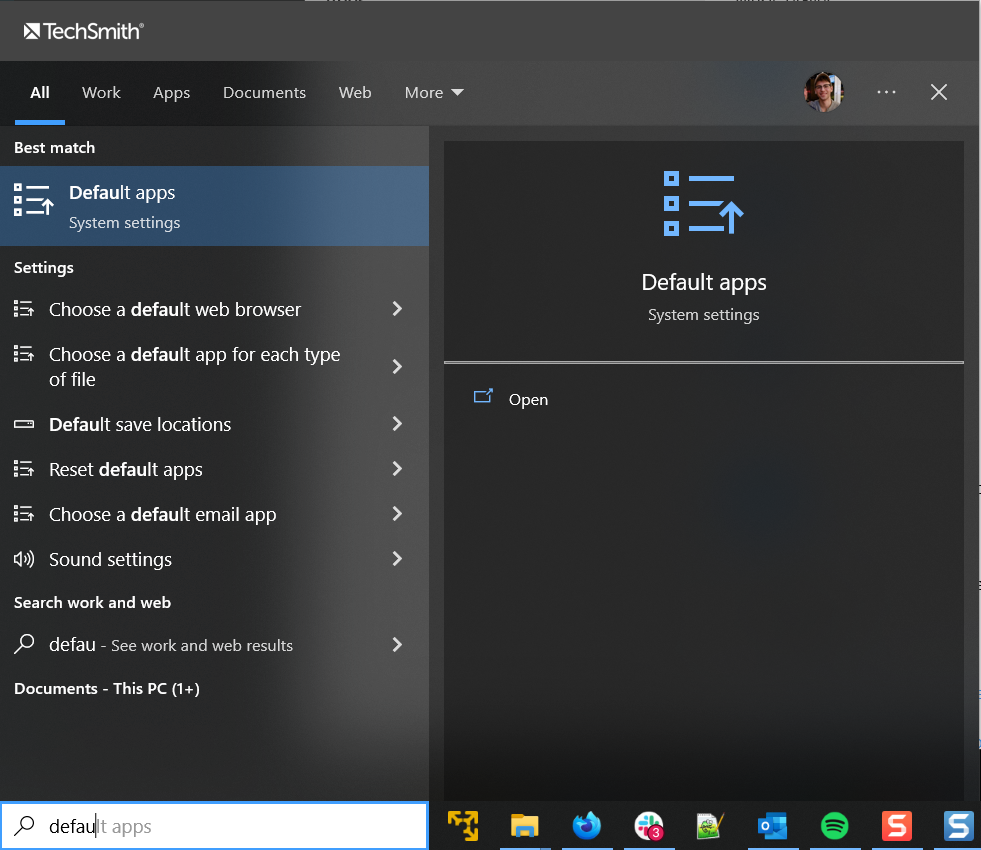Viewport: 981px width, 850px height.
Task: Select Default apps best match result
Action: 214,206
